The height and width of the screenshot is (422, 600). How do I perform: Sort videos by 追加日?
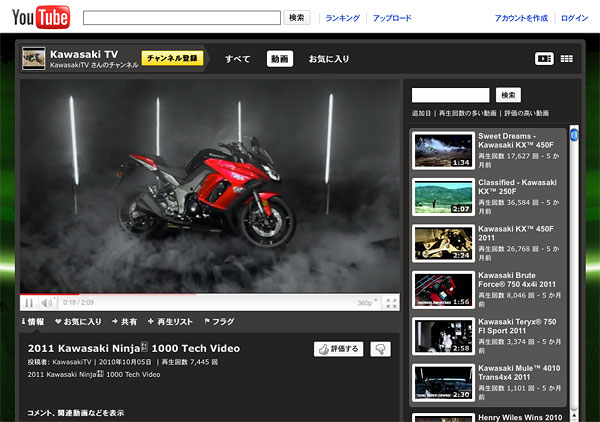(421, 113)
